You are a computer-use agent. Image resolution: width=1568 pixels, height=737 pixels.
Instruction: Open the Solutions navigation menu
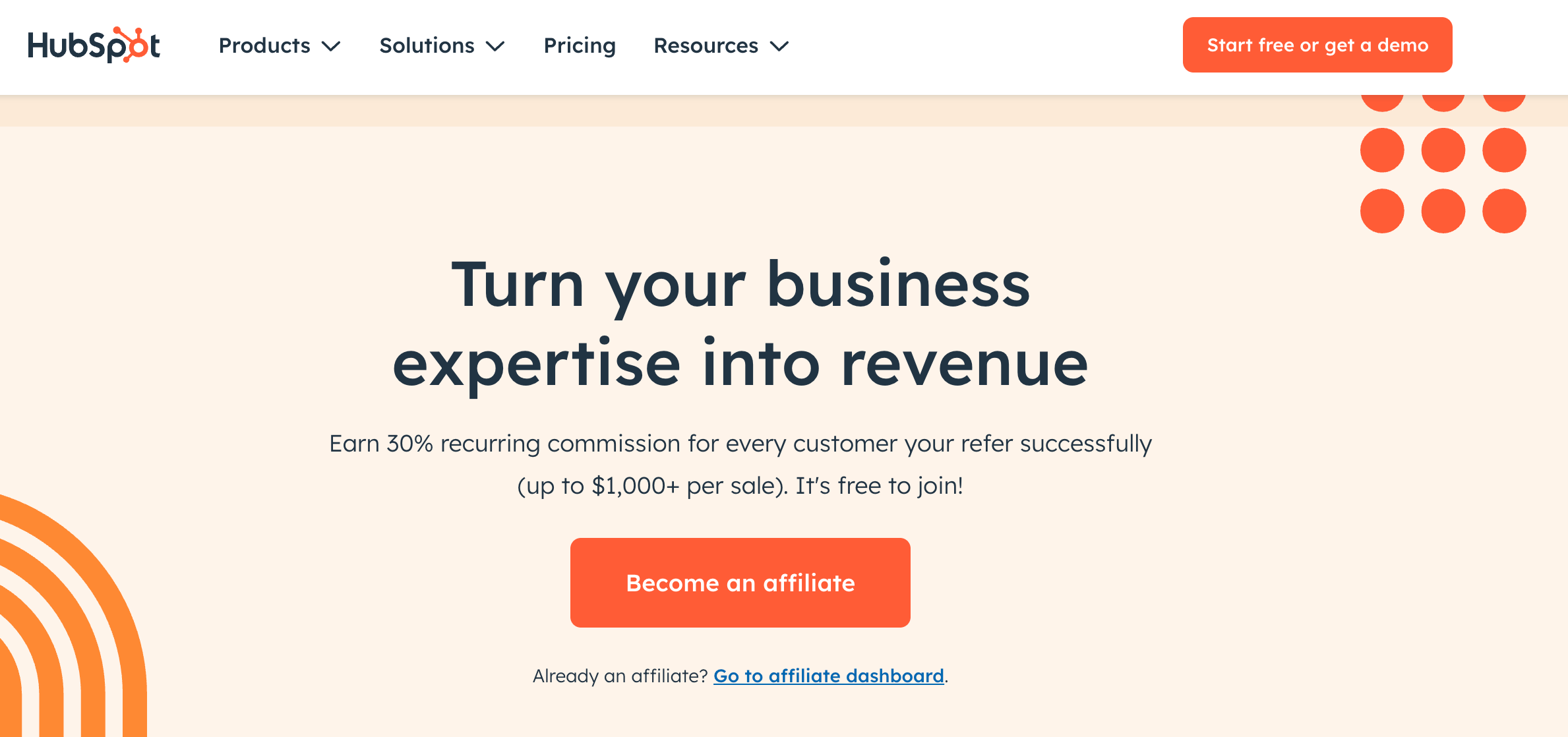coord(427,45)
